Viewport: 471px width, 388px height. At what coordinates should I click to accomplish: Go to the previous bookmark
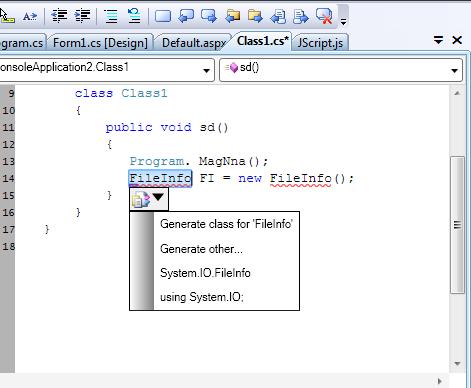tap(186, 16)
